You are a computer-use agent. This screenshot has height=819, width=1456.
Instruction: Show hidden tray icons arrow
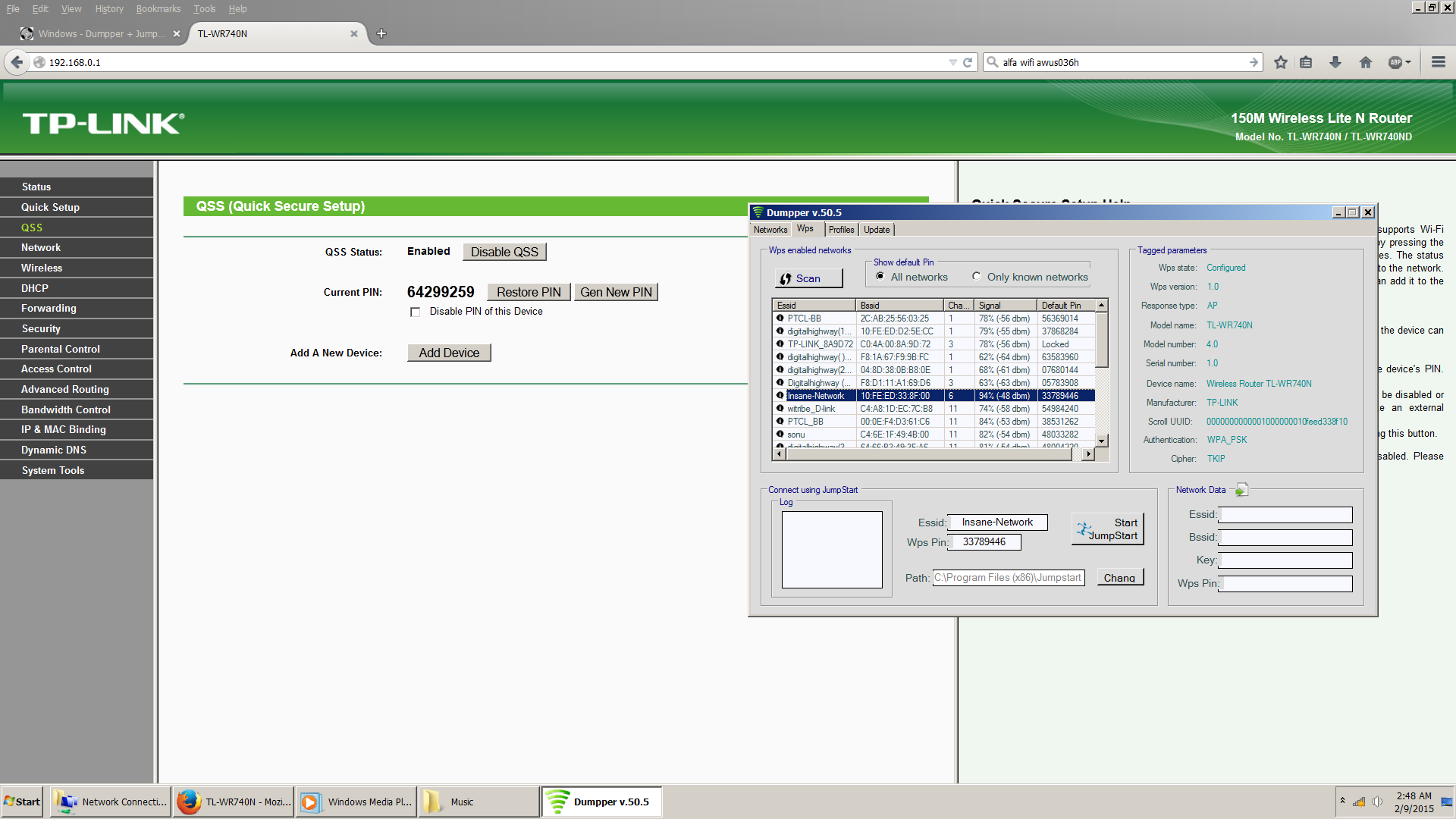coord(1342,801)
